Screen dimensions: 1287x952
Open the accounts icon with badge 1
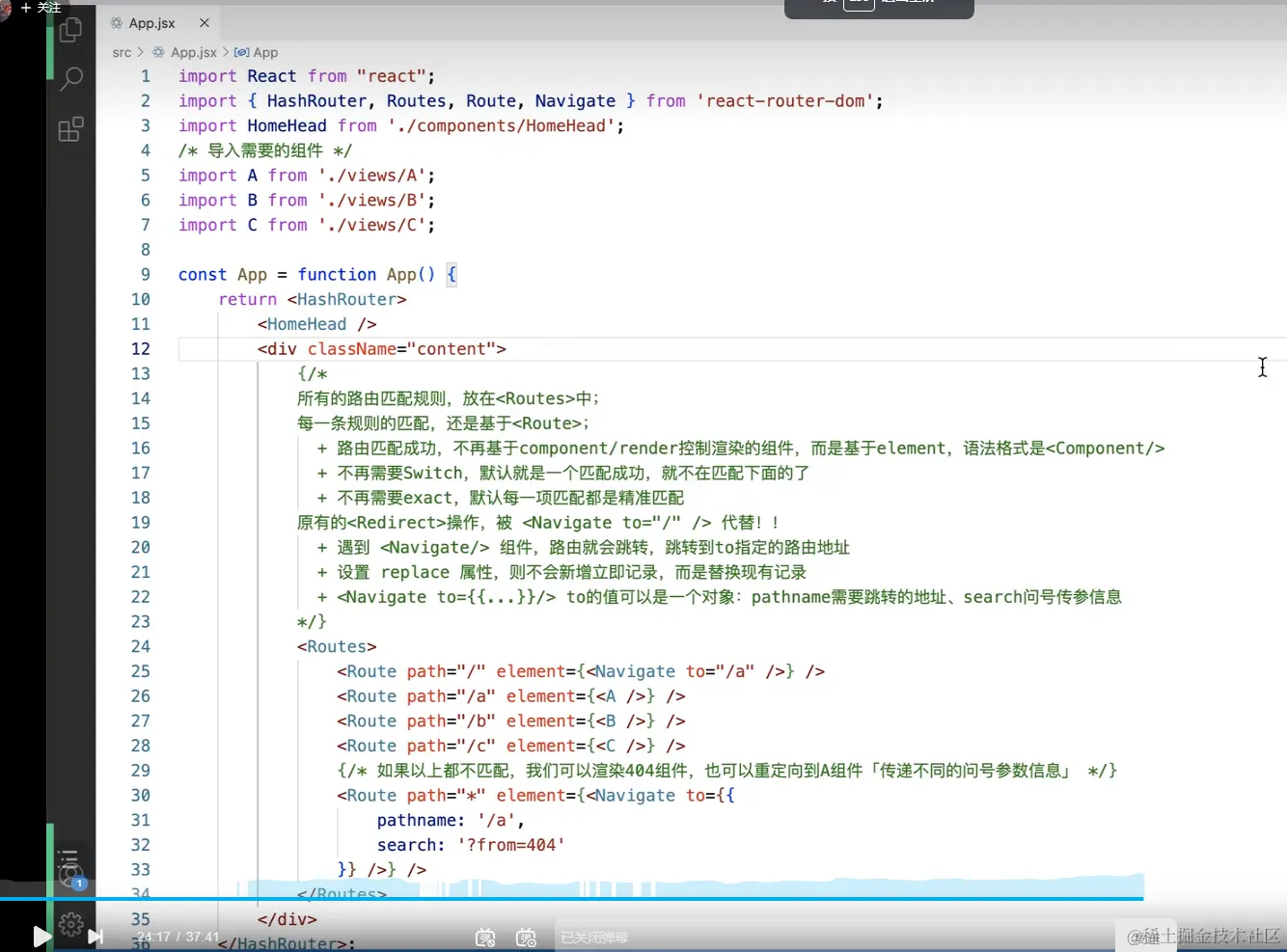pyautogui.click(x=70, y=876)
